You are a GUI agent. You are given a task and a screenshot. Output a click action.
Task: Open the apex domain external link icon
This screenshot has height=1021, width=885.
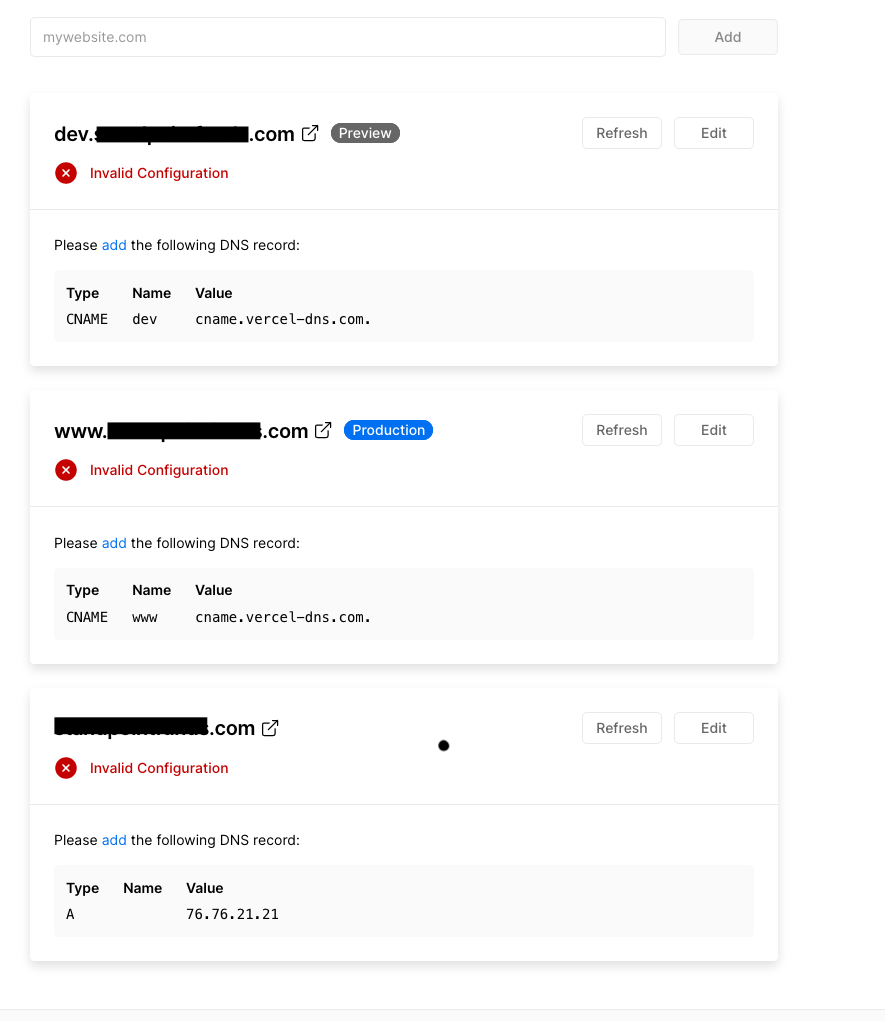click(x=269, y=727)
